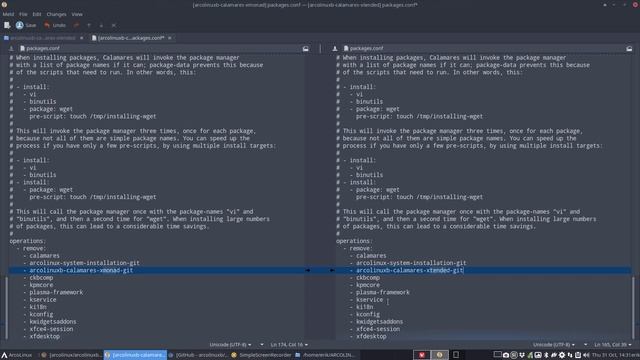Viewport: 640px width, 360px height.
Task: Click the Undo toolbar button
Action: click(x=55, y=25)
